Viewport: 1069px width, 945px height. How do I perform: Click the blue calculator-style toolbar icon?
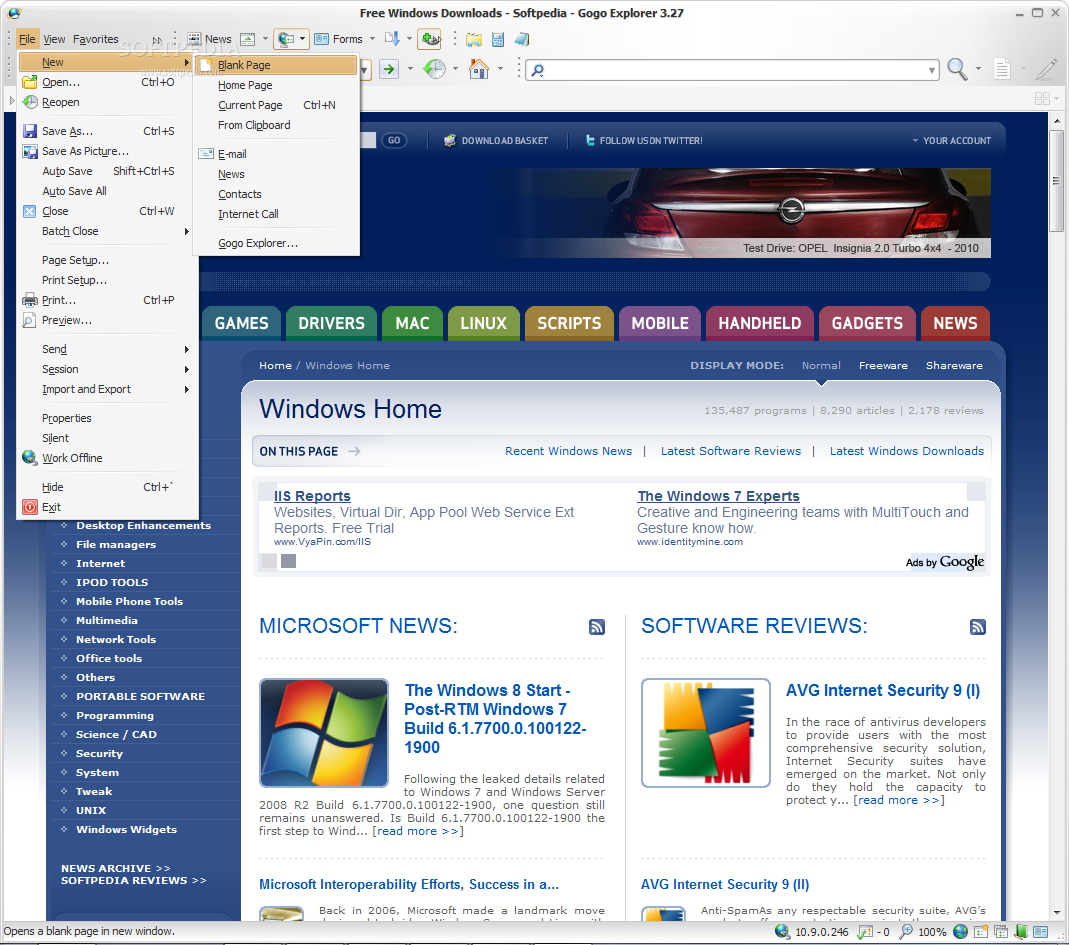point(498,40)
